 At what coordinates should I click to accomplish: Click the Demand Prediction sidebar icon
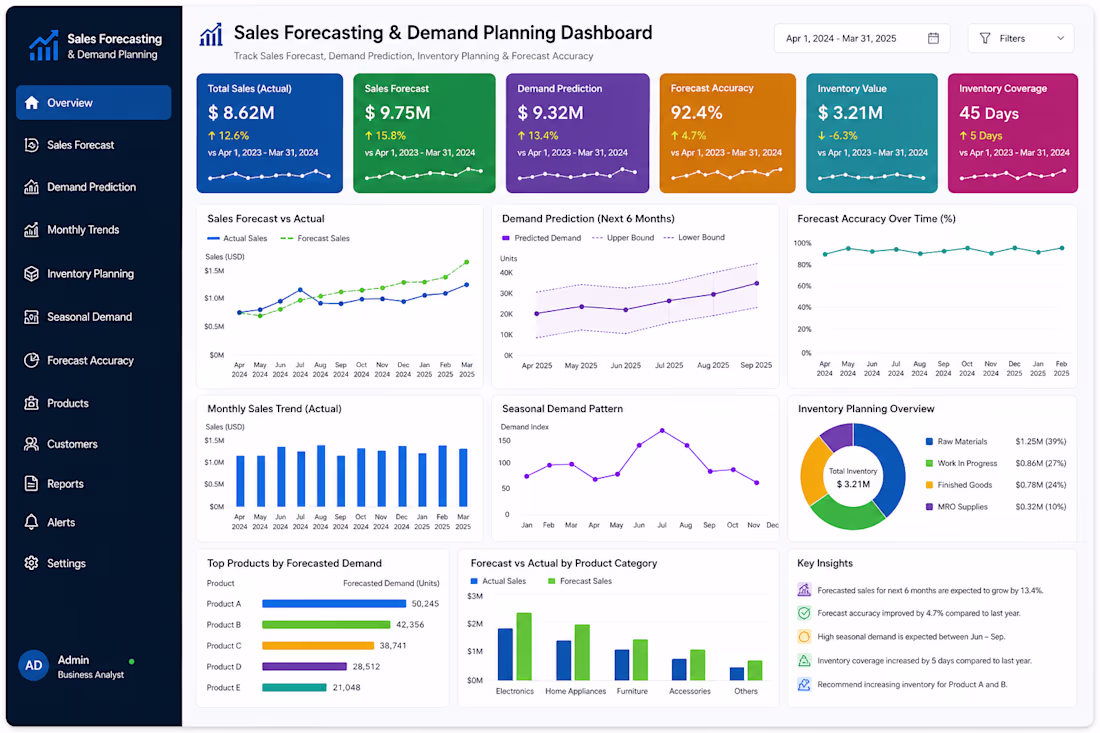pos(31,187)
